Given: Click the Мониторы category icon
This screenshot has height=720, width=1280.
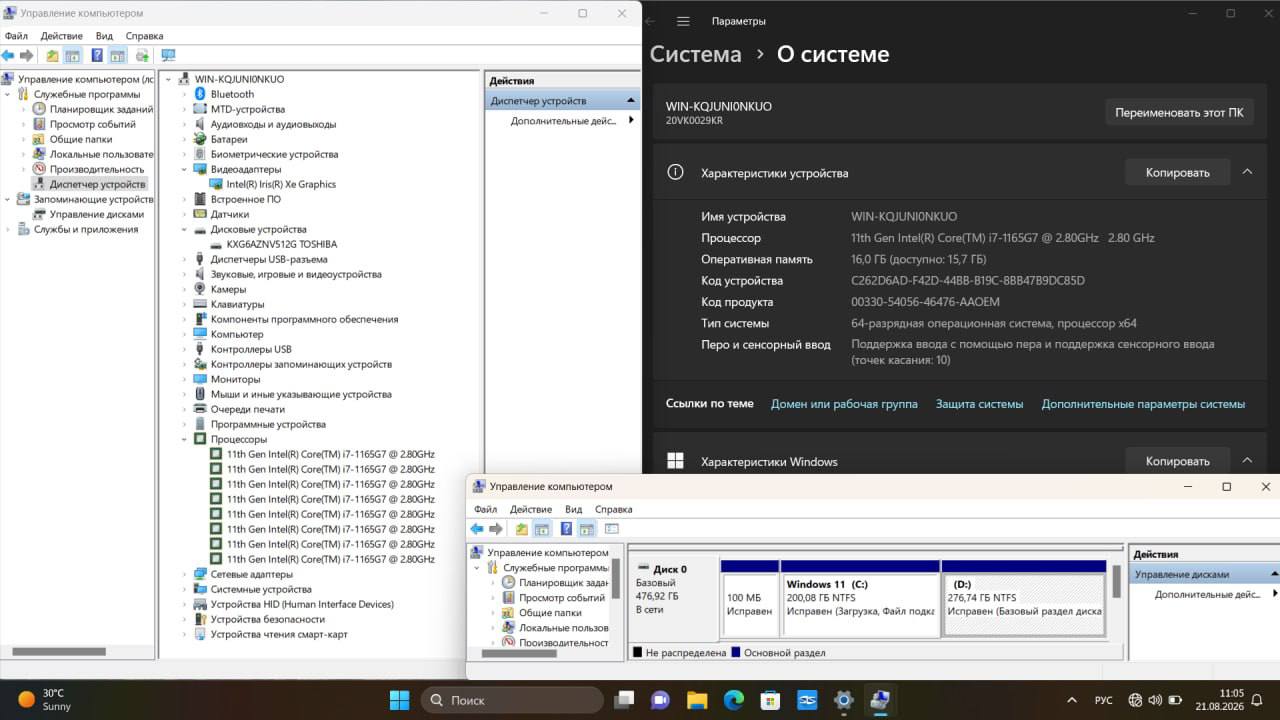Looking at the screenshot, I should click(x=200, y=379).
